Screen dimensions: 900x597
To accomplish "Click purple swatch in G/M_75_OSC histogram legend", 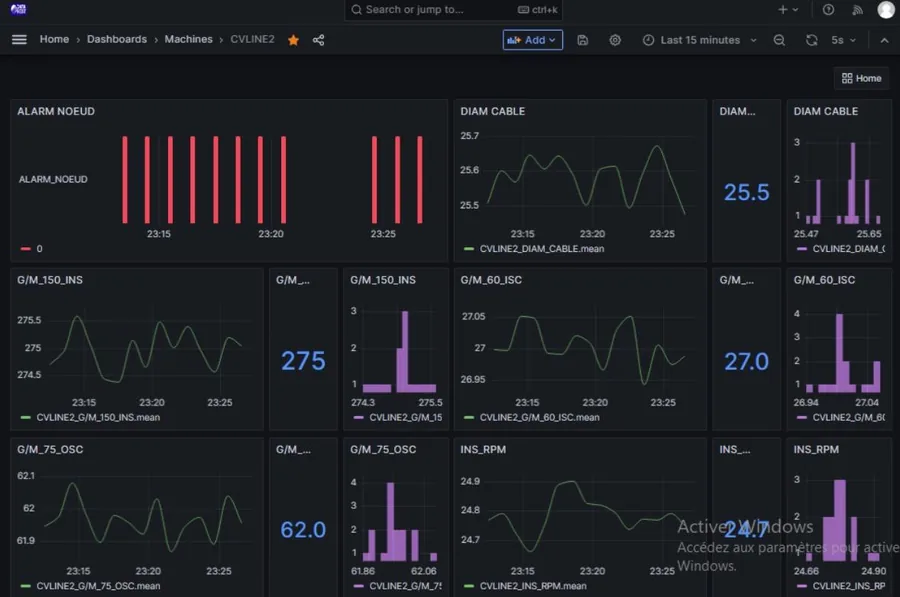I will click(359, 586).
